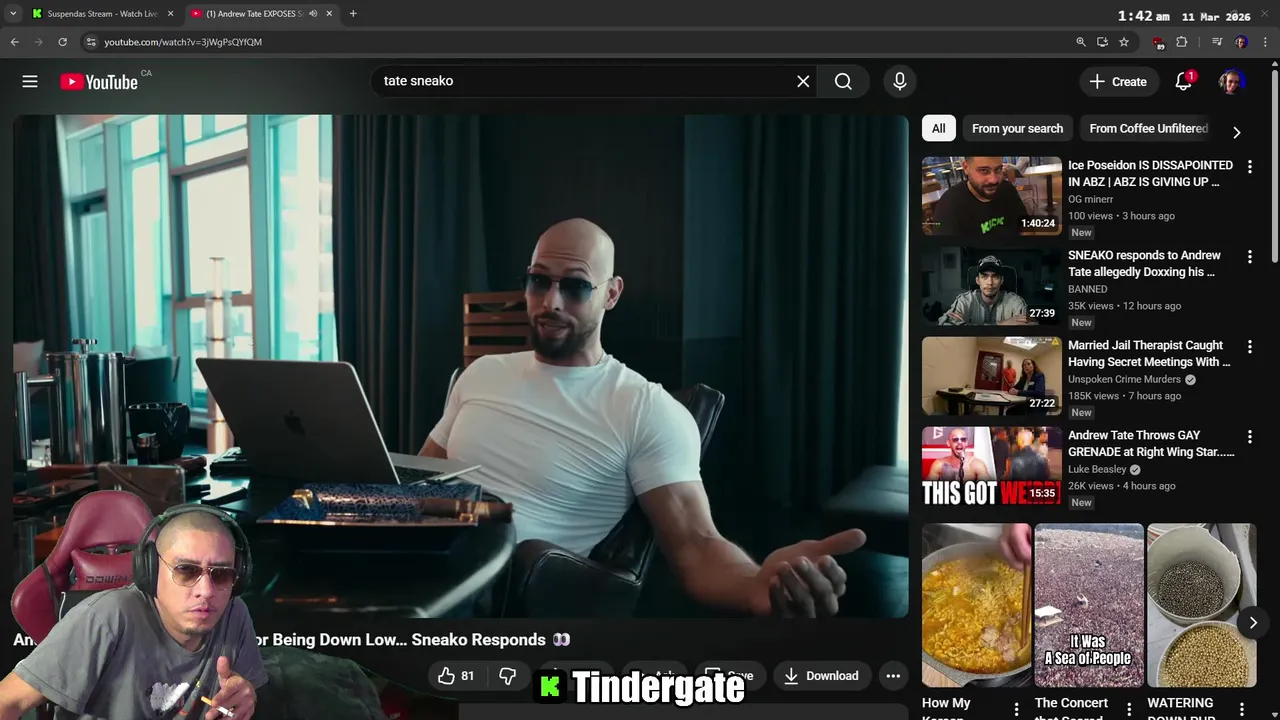The height and width of the screenshot is (720, 1280).
Task: Open the browser zoom magnifier icon
Action: tap(1081, 42)
